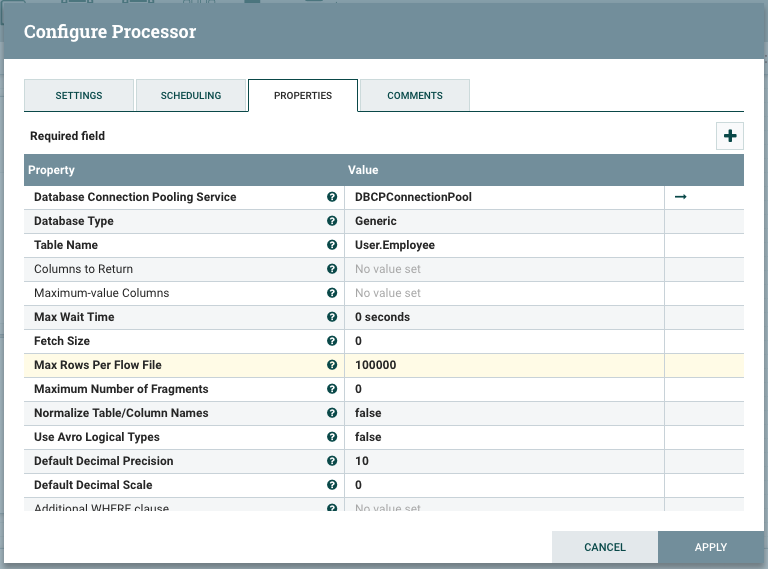Show help for Columns to Return
Viewport: 768px width, 569px height.
(332, 269)
